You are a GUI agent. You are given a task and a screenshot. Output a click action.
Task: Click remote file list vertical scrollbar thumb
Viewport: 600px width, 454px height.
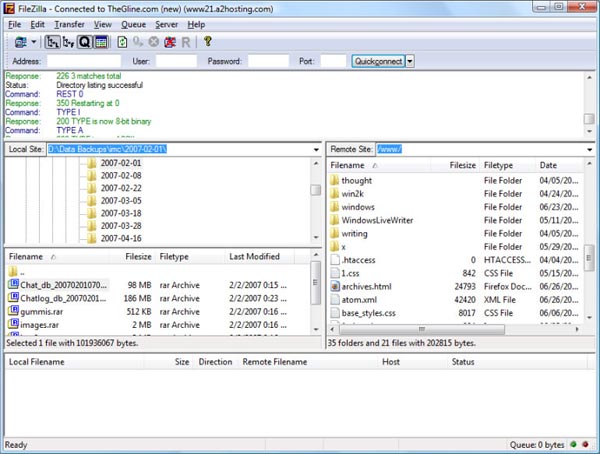[589, 258]
